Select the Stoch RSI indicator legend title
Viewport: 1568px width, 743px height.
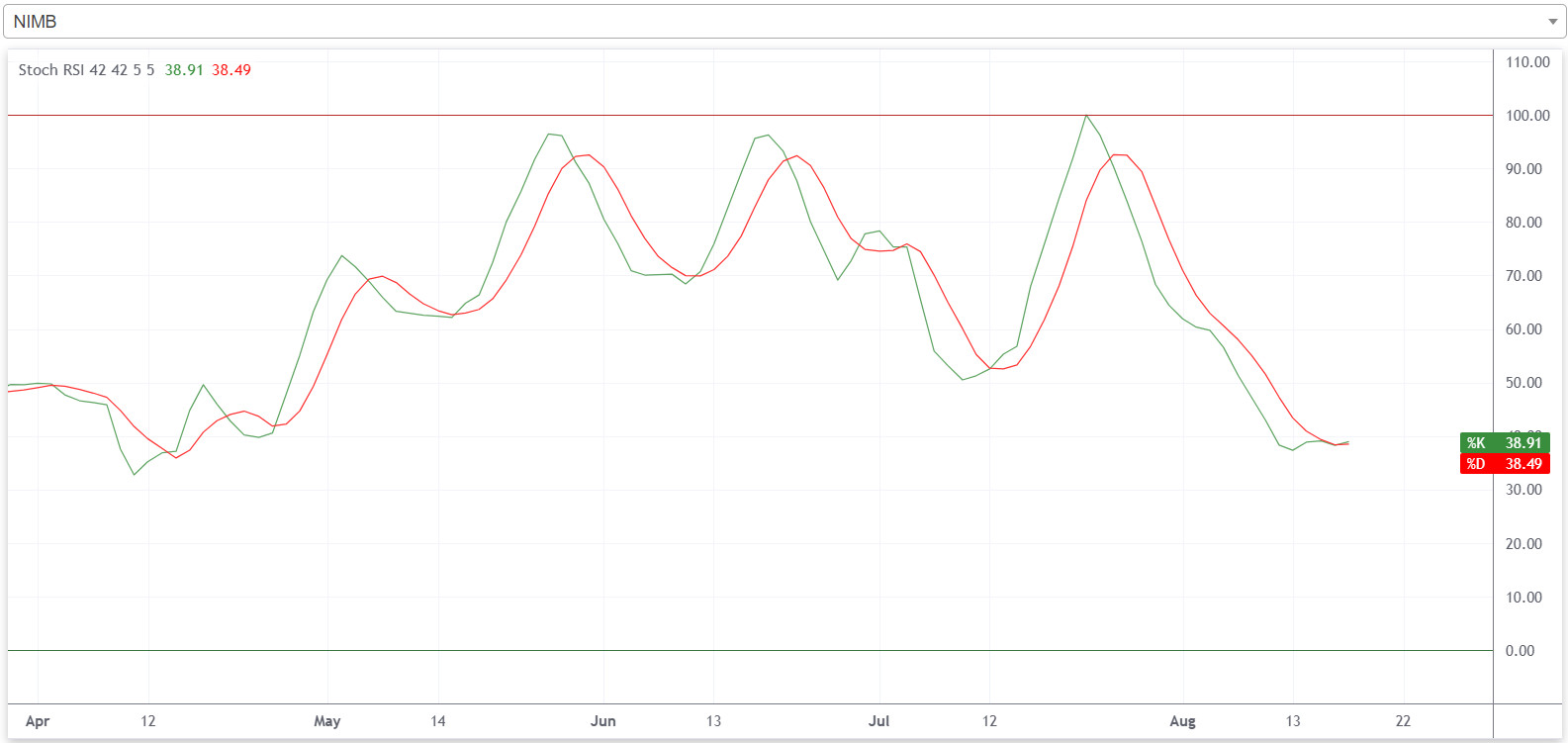tap(86, 70)
